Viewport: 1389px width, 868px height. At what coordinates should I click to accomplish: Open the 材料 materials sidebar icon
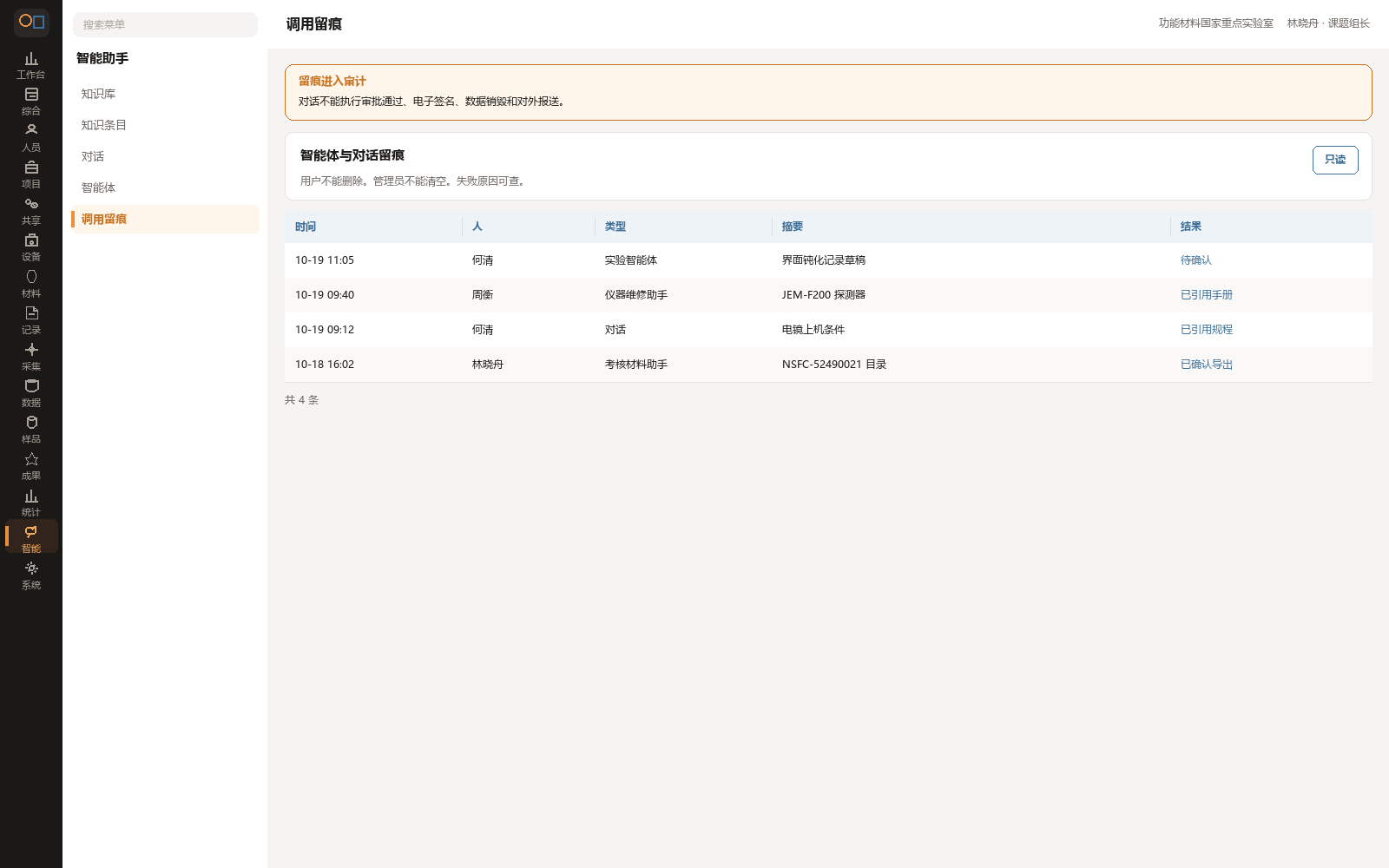pos(31,284)
